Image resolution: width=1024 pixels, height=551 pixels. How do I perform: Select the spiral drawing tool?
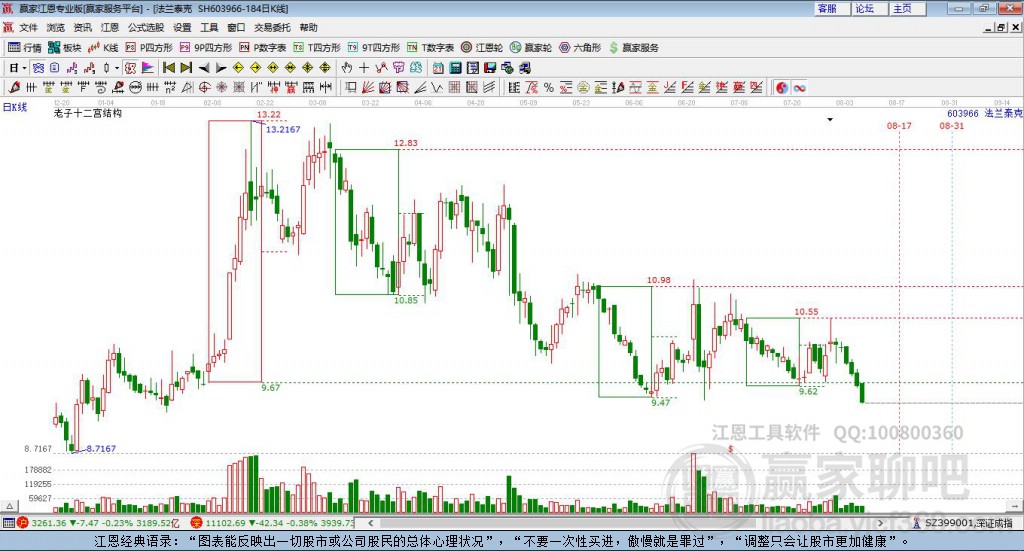(100, 87)
